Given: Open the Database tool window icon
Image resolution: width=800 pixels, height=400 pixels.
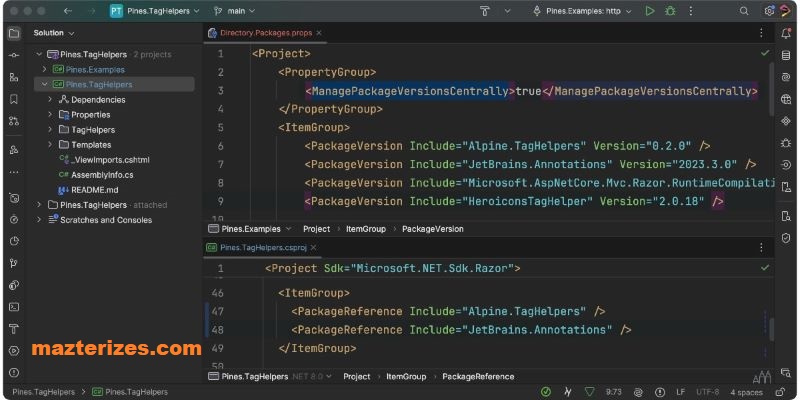Looking at the screenshot, I should pos(786,56).
